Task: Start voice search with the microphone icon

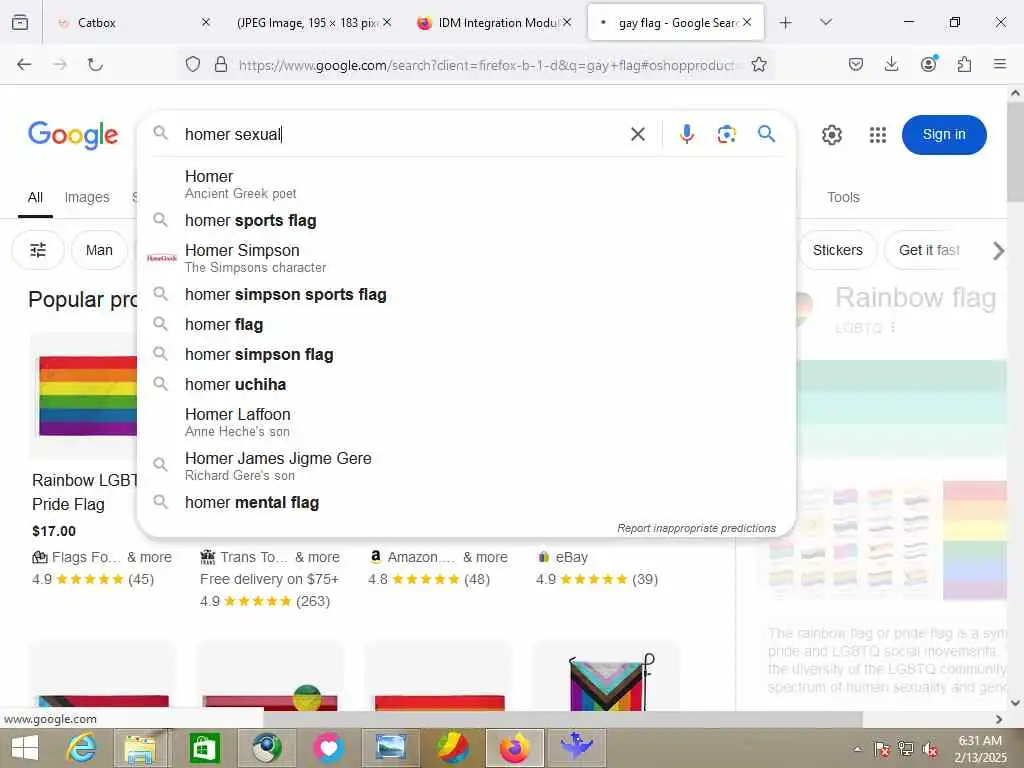Action: click(686, 134)
